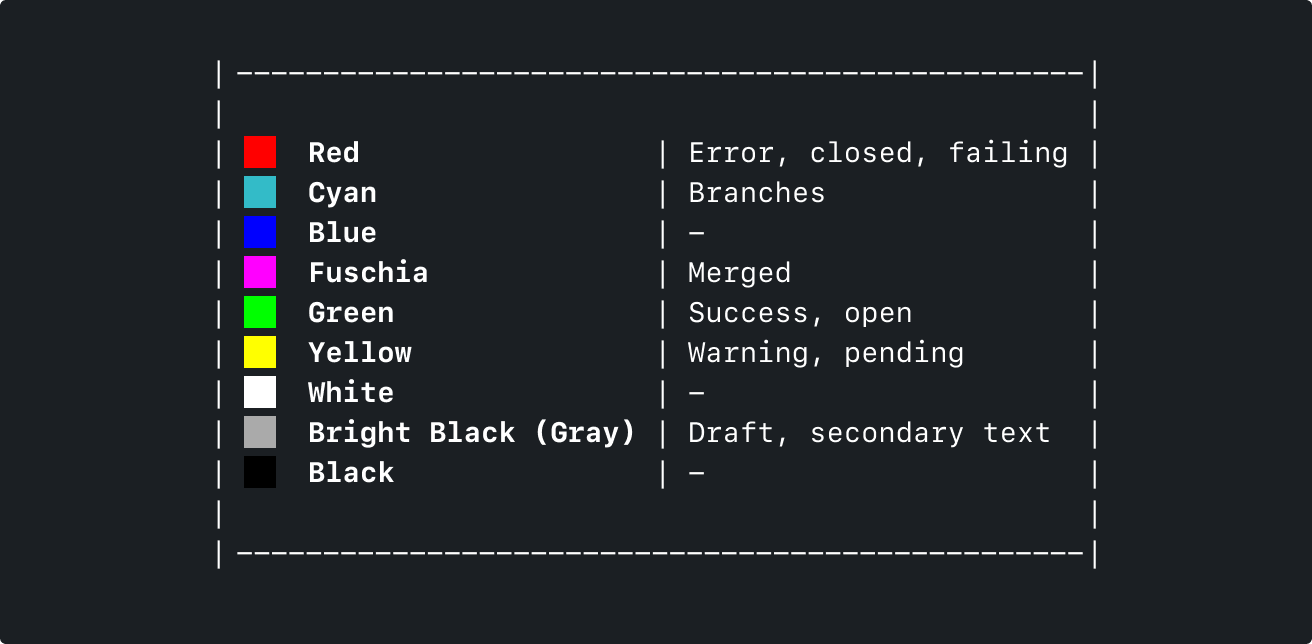Image resolution: width=1312 pixels, height=644 pixels.
Task: Click the green color swatch
Action: [x=260, y=312]
